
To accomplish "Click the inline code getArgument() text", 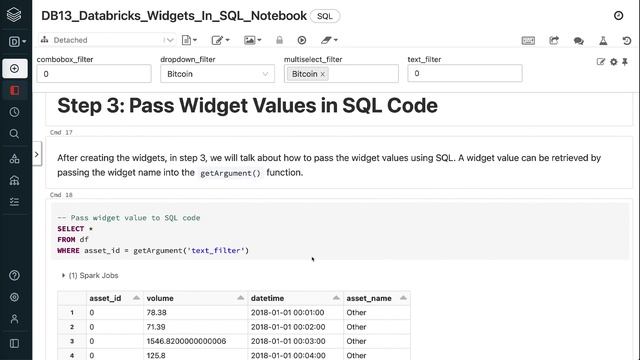I will [x=230, y=173].
